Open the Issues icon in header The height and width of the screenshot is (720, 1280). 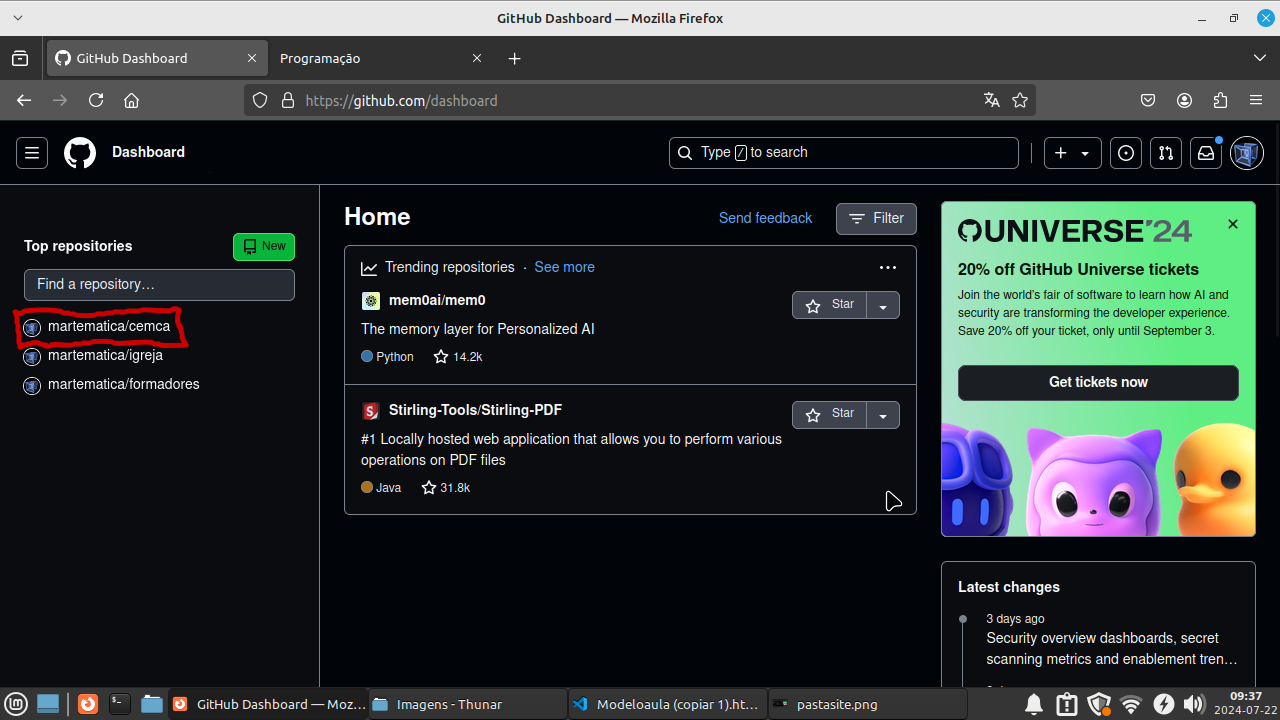coord(1126,153)
